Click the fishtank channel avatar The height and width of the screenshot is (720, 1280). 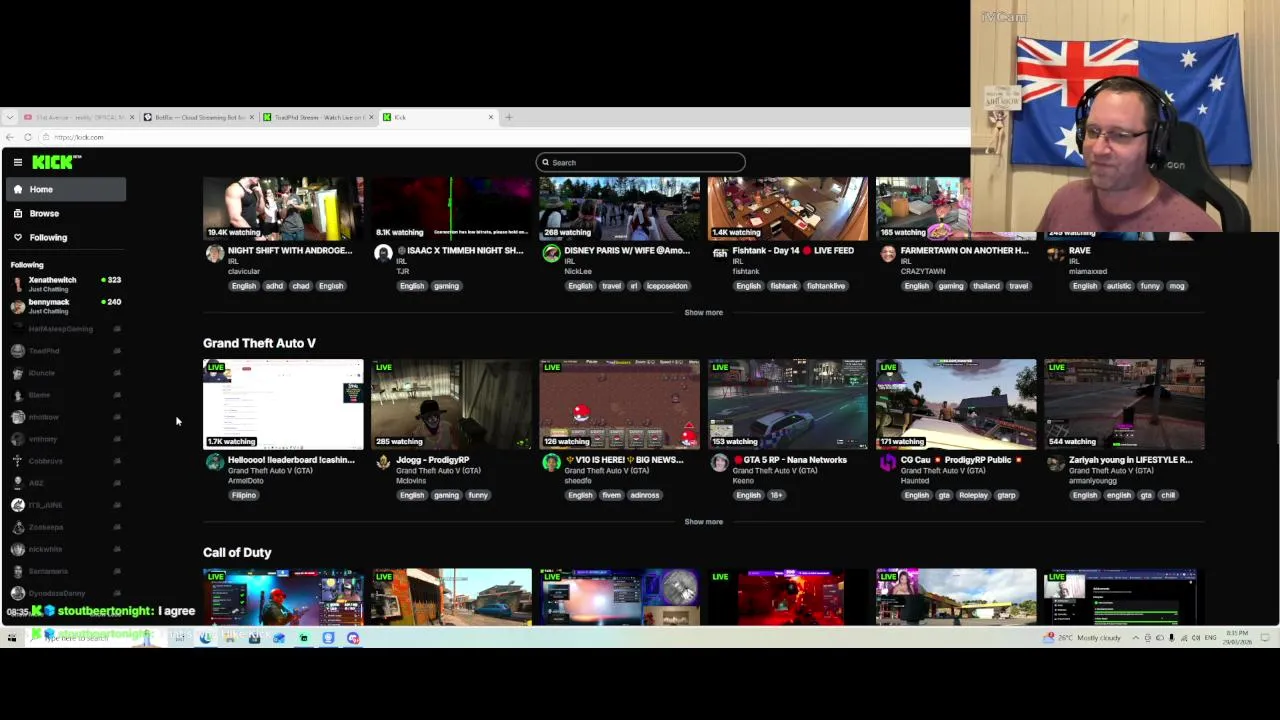point(719,254)
